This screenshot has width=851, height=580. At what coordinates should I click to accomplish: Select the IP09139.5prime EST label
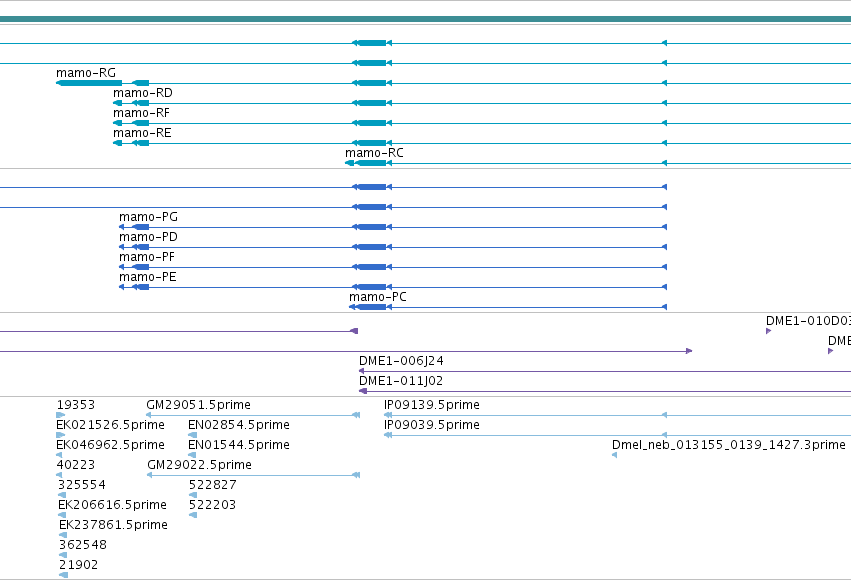tap(432, 405)
